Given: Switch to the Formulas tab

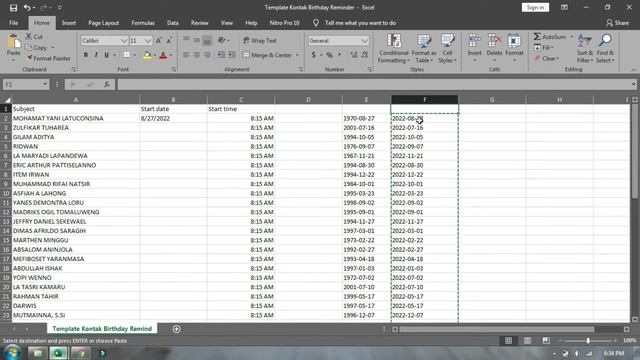Looking at the screenshot, I should pyautogui.click(x=143, y=23).
